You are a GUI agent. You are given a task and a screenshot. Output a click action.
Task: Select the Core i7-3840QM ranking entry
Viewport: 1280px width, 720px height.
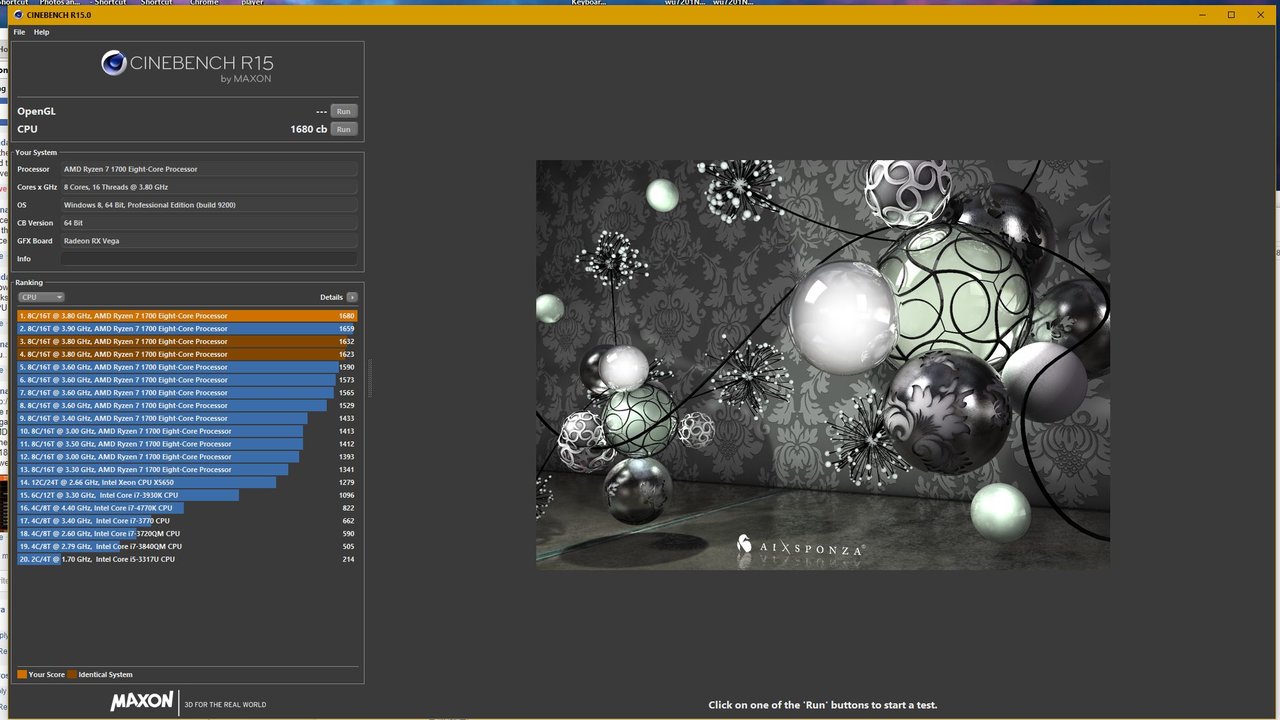point(187,546)
